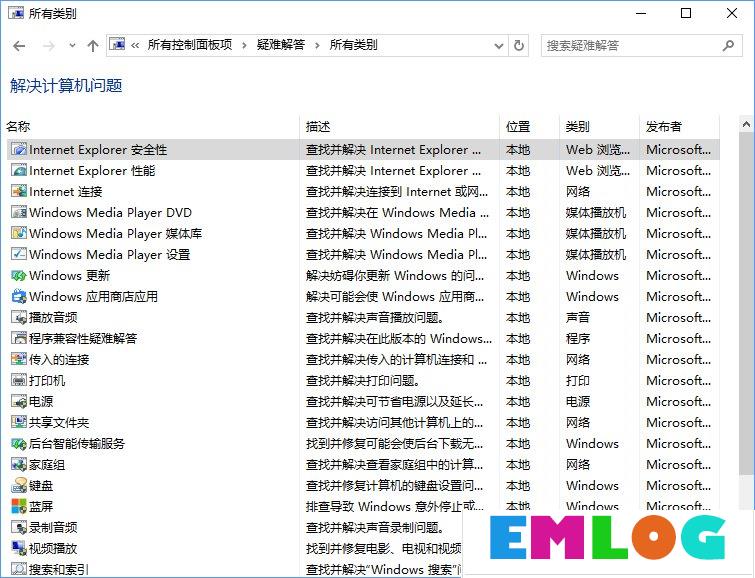The width and height of the screenshot is (755, 578).
Task: Select the 电源 troubleshooter icon
Action: [x=19, y=401]
